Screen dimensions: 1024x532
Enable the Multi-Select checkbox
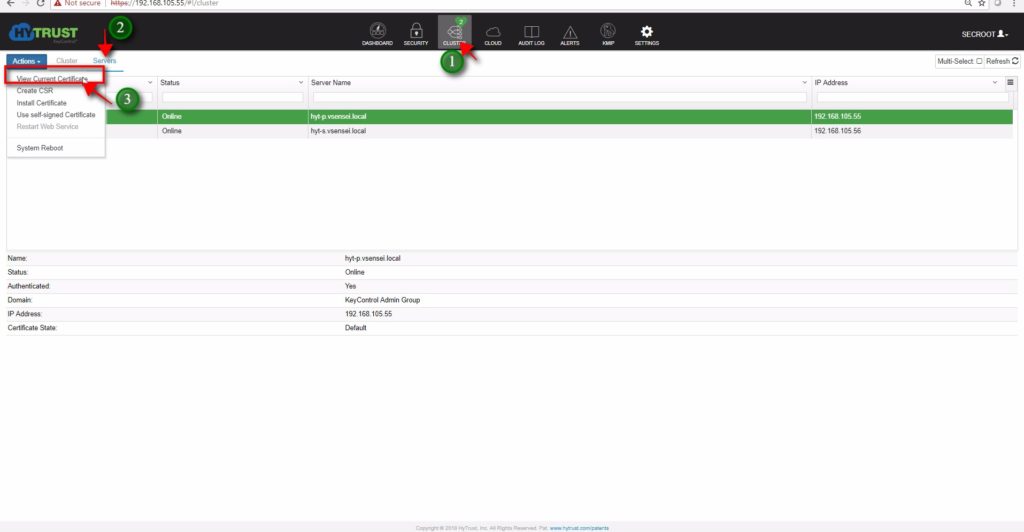[979, 62]
